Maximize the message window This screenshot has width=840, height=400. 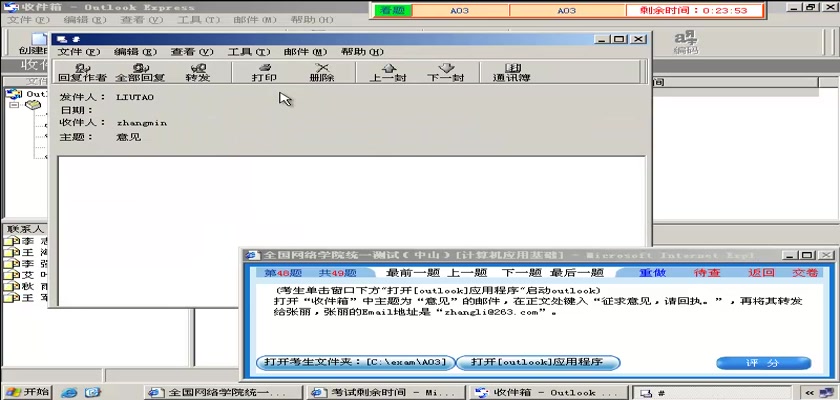619,39
